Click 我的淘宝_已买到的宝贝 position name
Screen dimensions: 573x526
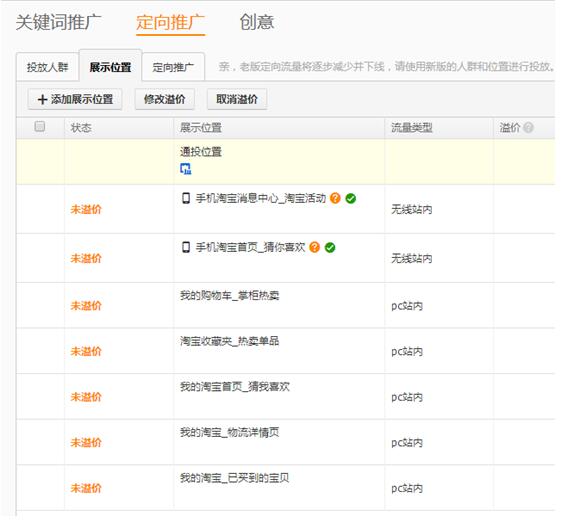(x=235, y=478)
